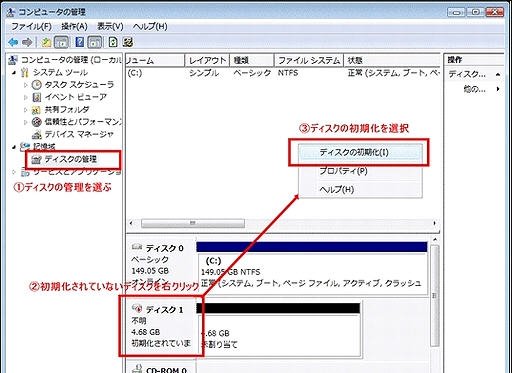Click the disk view vertical scrollbar thumb
The image size is (512, 373).
tap(435, 296)
